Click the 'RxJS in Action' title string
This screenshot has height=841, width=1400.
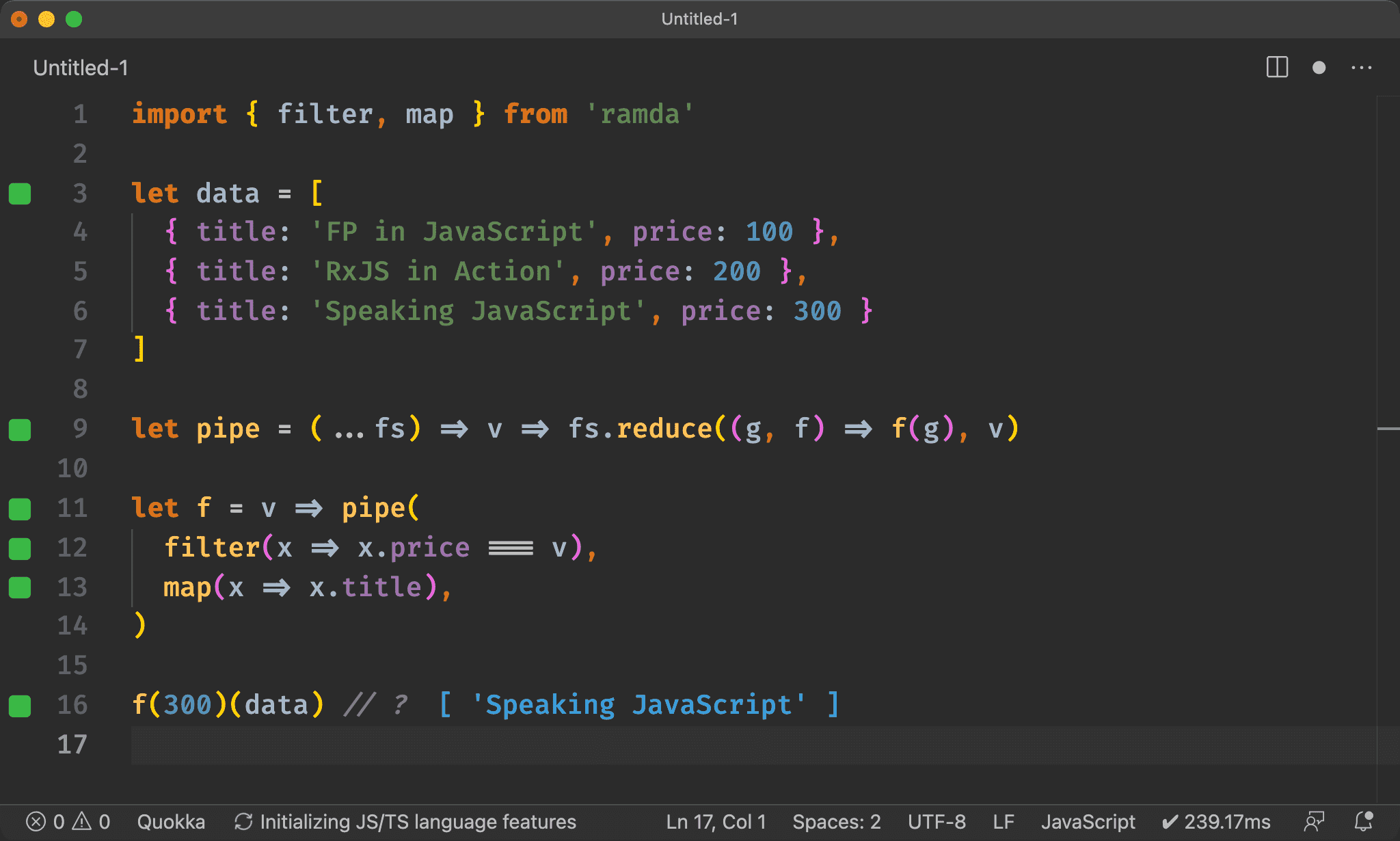(x=437, y=271)
